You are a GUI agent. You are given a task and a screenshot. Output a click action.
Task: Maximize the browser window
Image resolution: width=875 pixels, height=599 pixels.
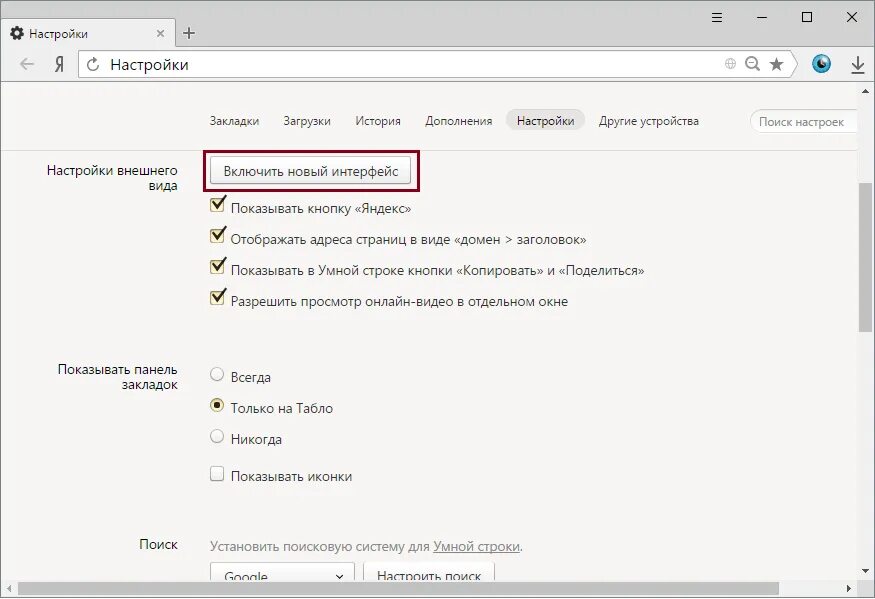806,18
